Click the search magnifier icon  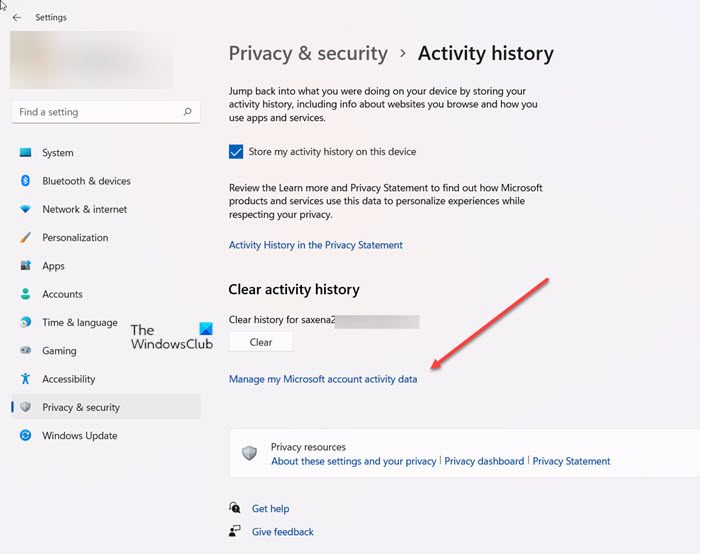(x=187, y=112)
